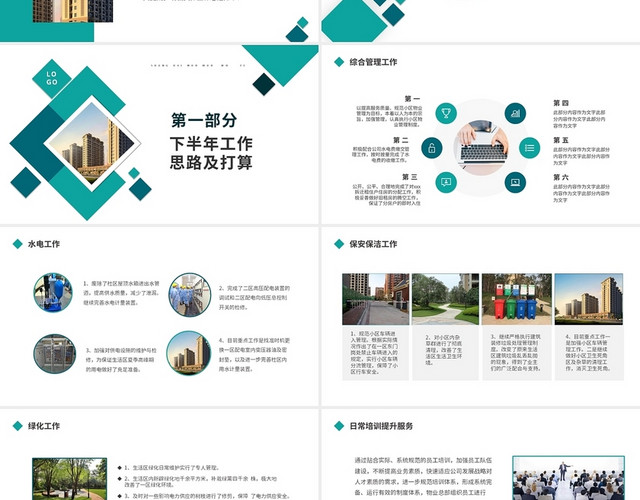Viewport: 640px width, 500px height.
Task: Click the 第二 label
Action: [401, 140]
